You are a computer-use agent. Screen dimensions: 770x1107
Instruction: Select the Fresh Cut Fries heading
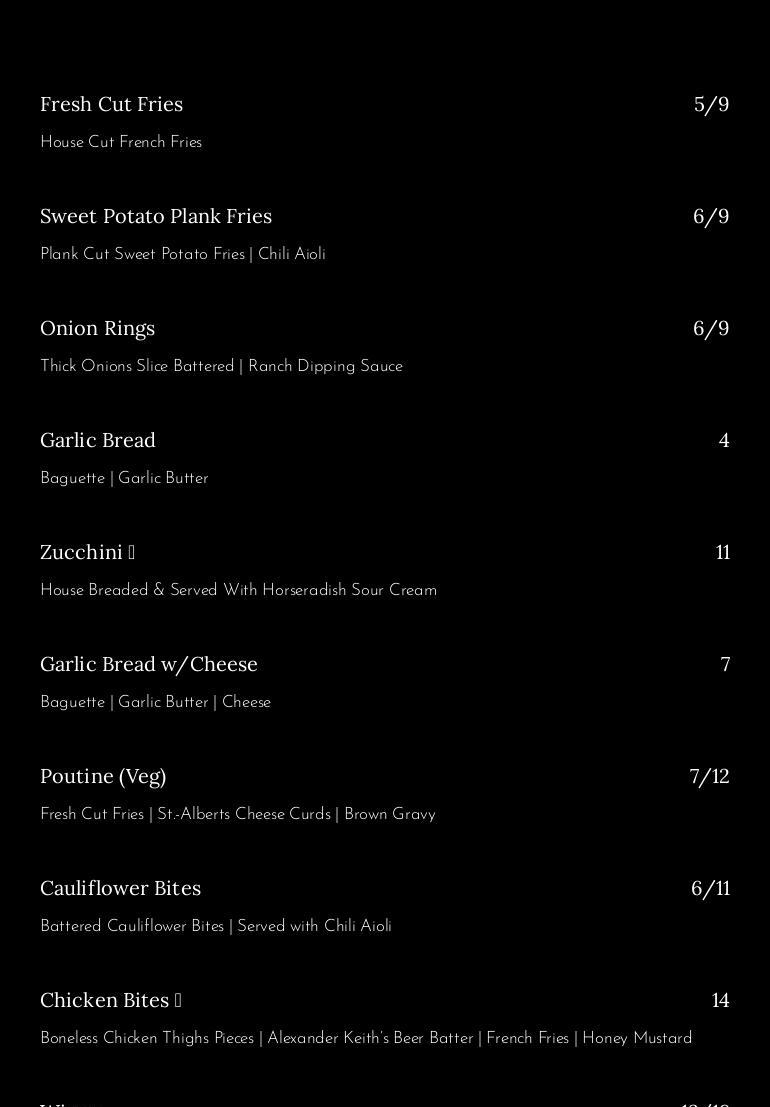point(111,104)
